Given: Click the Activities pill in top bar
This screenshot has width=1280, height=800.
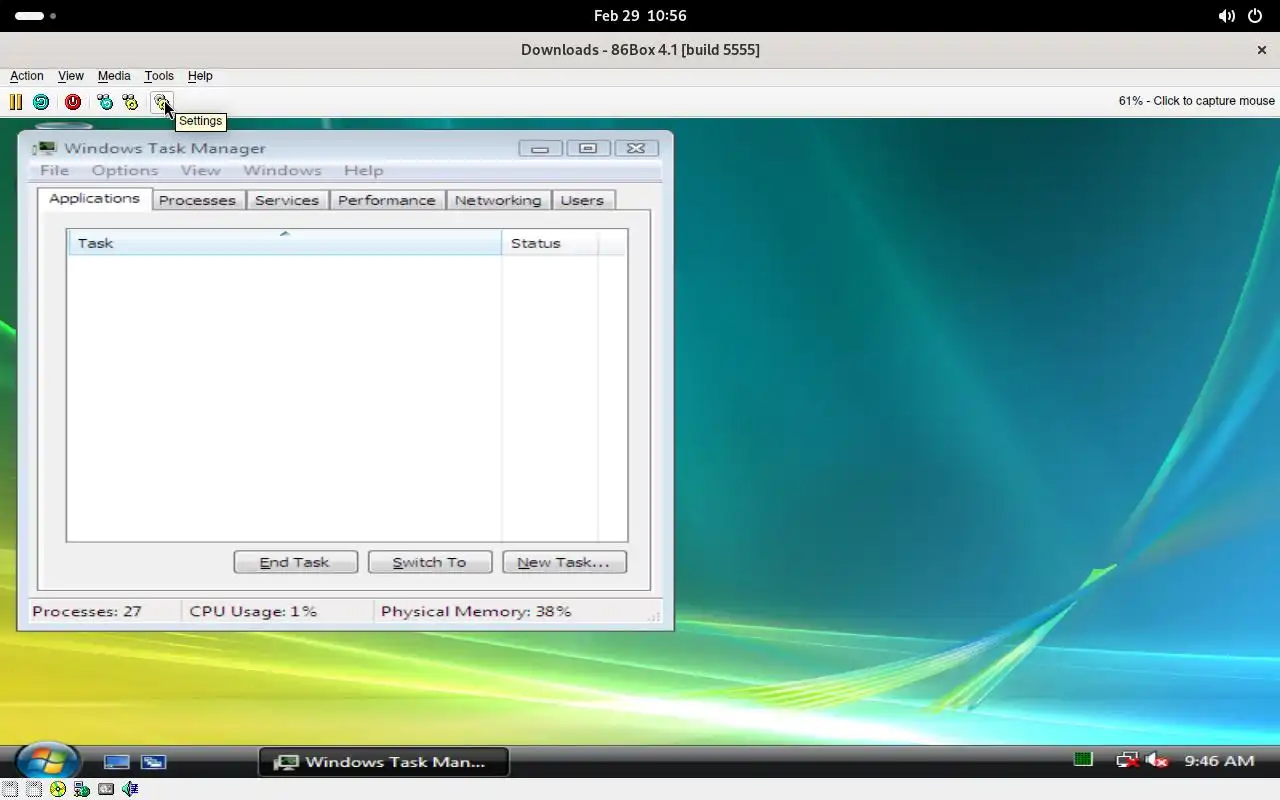Looking at the screenshot, I should click(x=35, y=16).
